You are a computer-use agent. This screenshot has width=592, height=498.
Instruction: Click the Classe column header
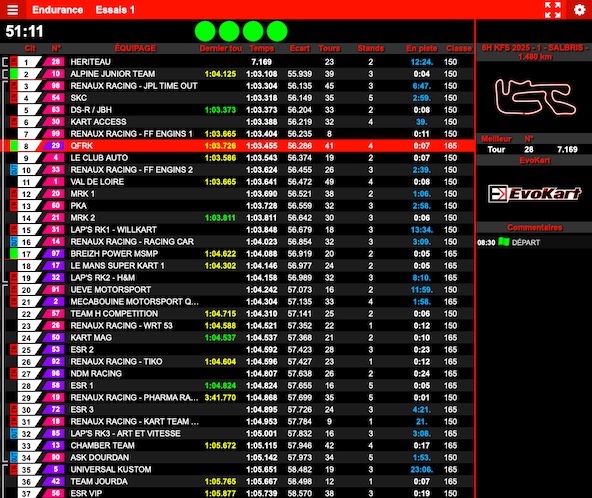tap(459, 48)
